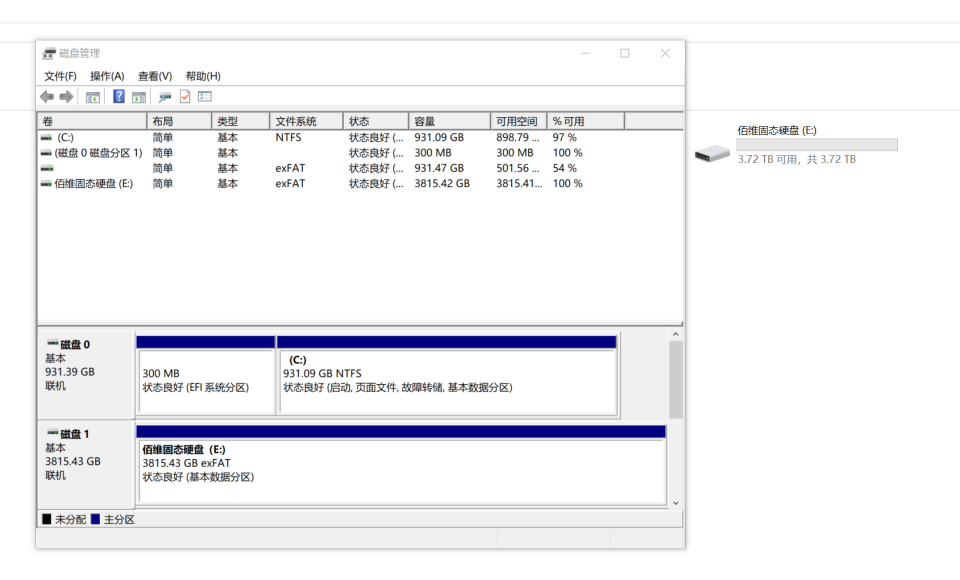Sort by the 布局 column header
960x580 pixels.
pos(179,121)
